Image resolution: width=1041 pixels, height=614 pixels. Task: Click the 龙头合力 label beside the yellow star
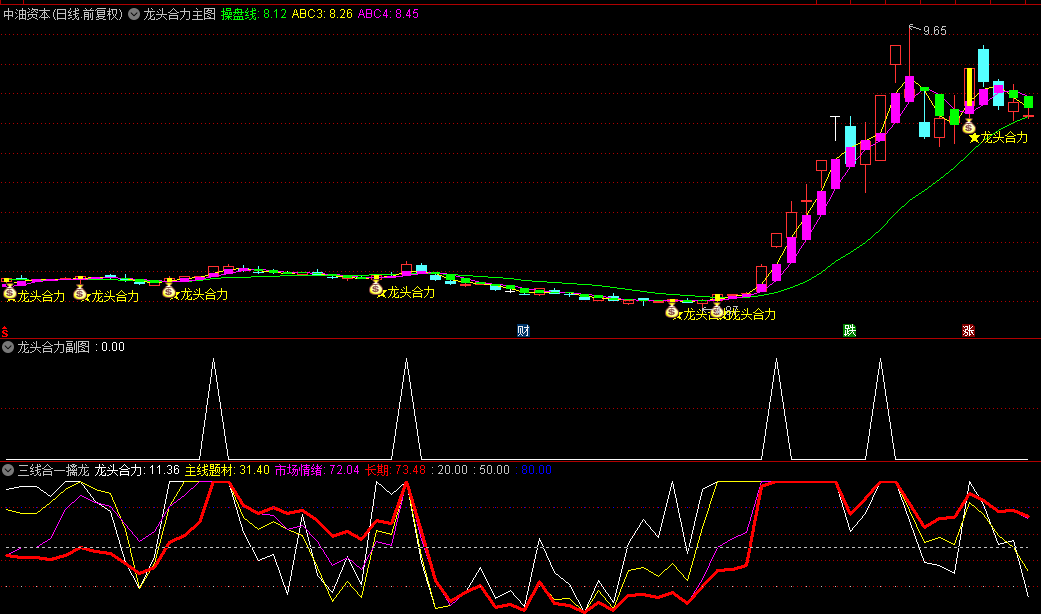coord(1004,137)
